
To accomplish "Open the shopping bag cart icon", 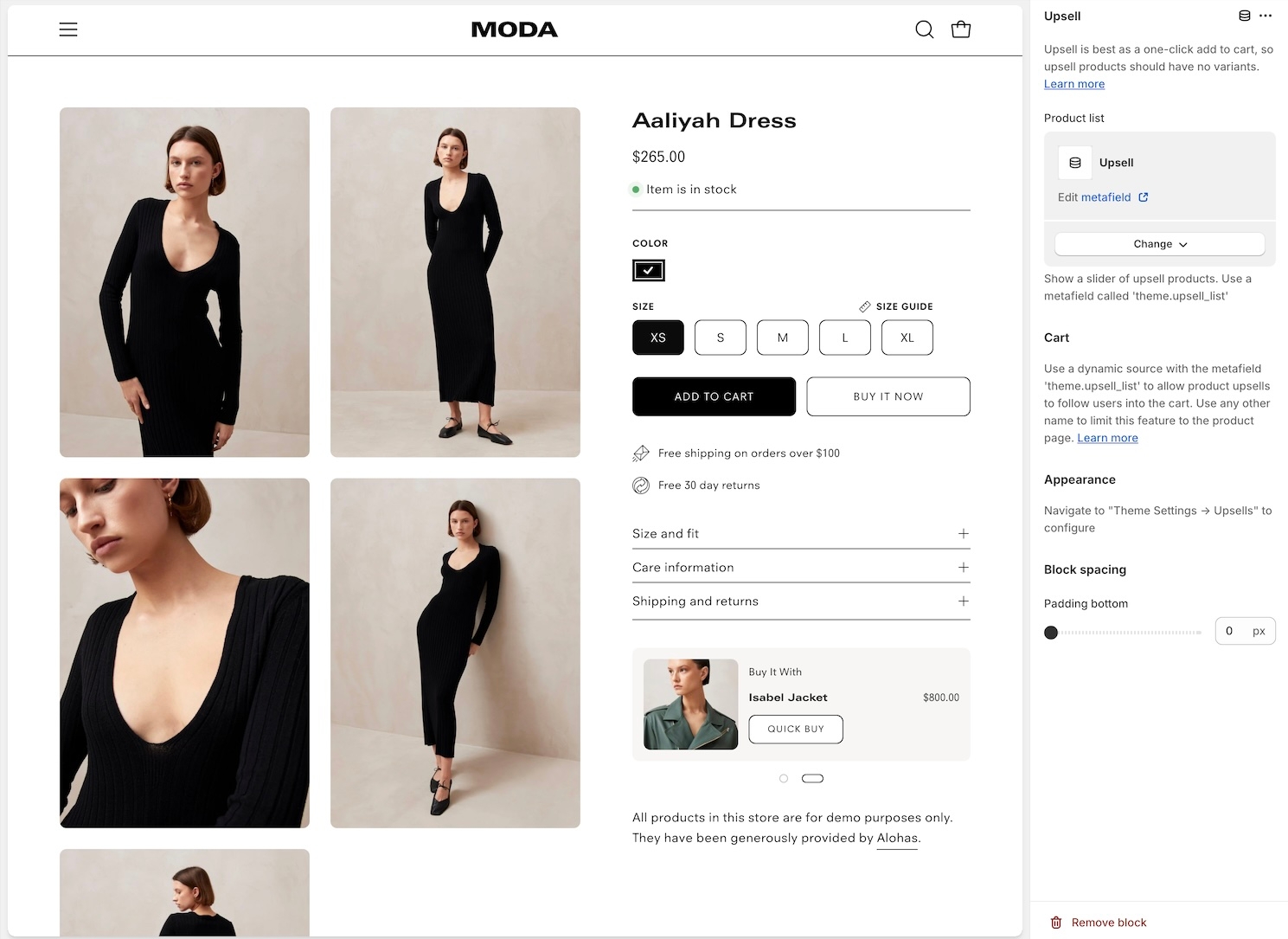I will (x=960, y=29).
